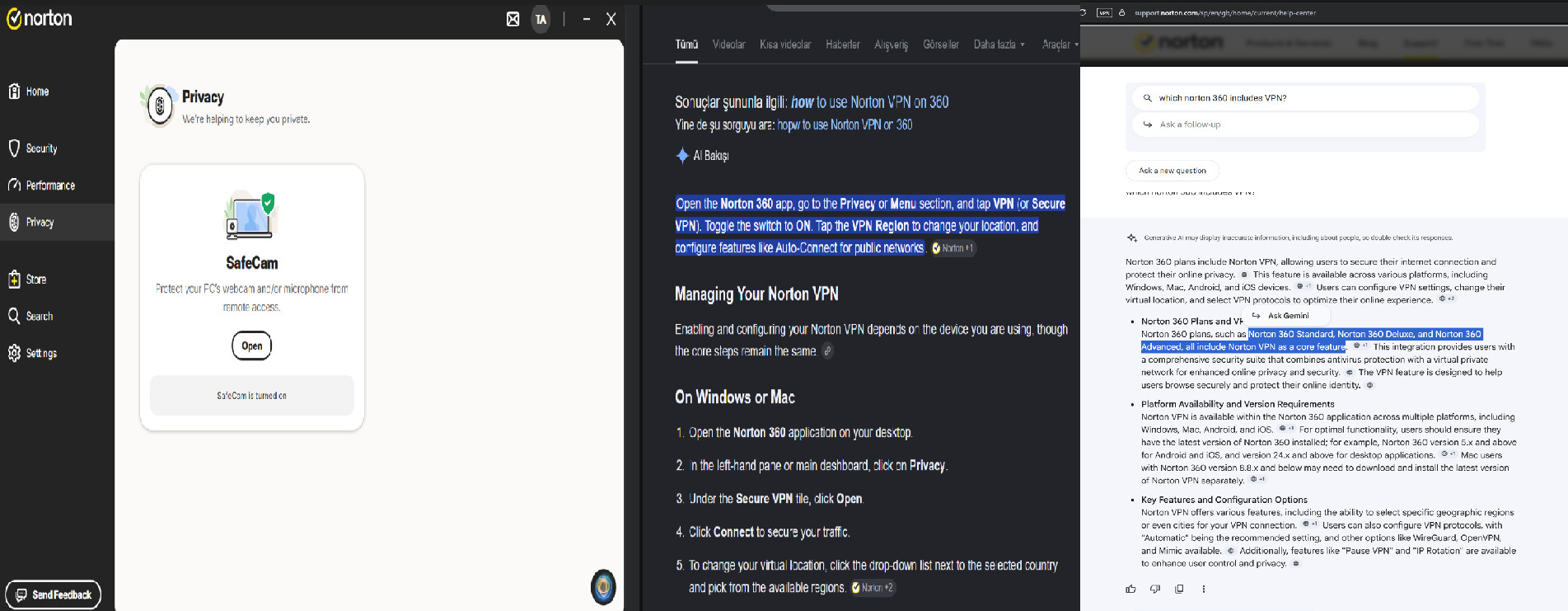Search instead for 'hopw to use Norton VPN'
Viewport: 1568px width, 611px height.
[845, 125]
